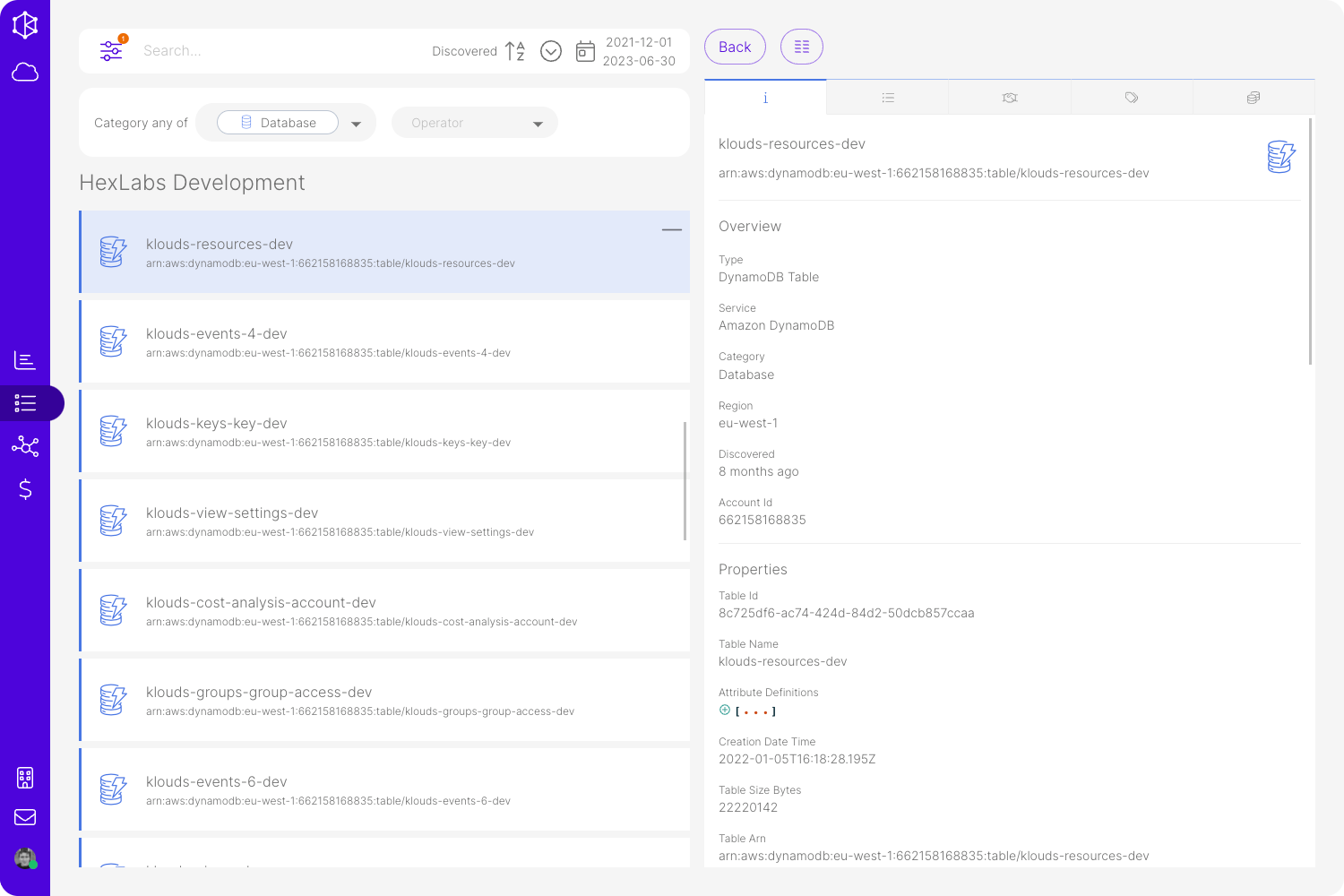Click the Region value eu-west-1
The height and width of the screenshot is (896, 1344).
tap(748, 423)
